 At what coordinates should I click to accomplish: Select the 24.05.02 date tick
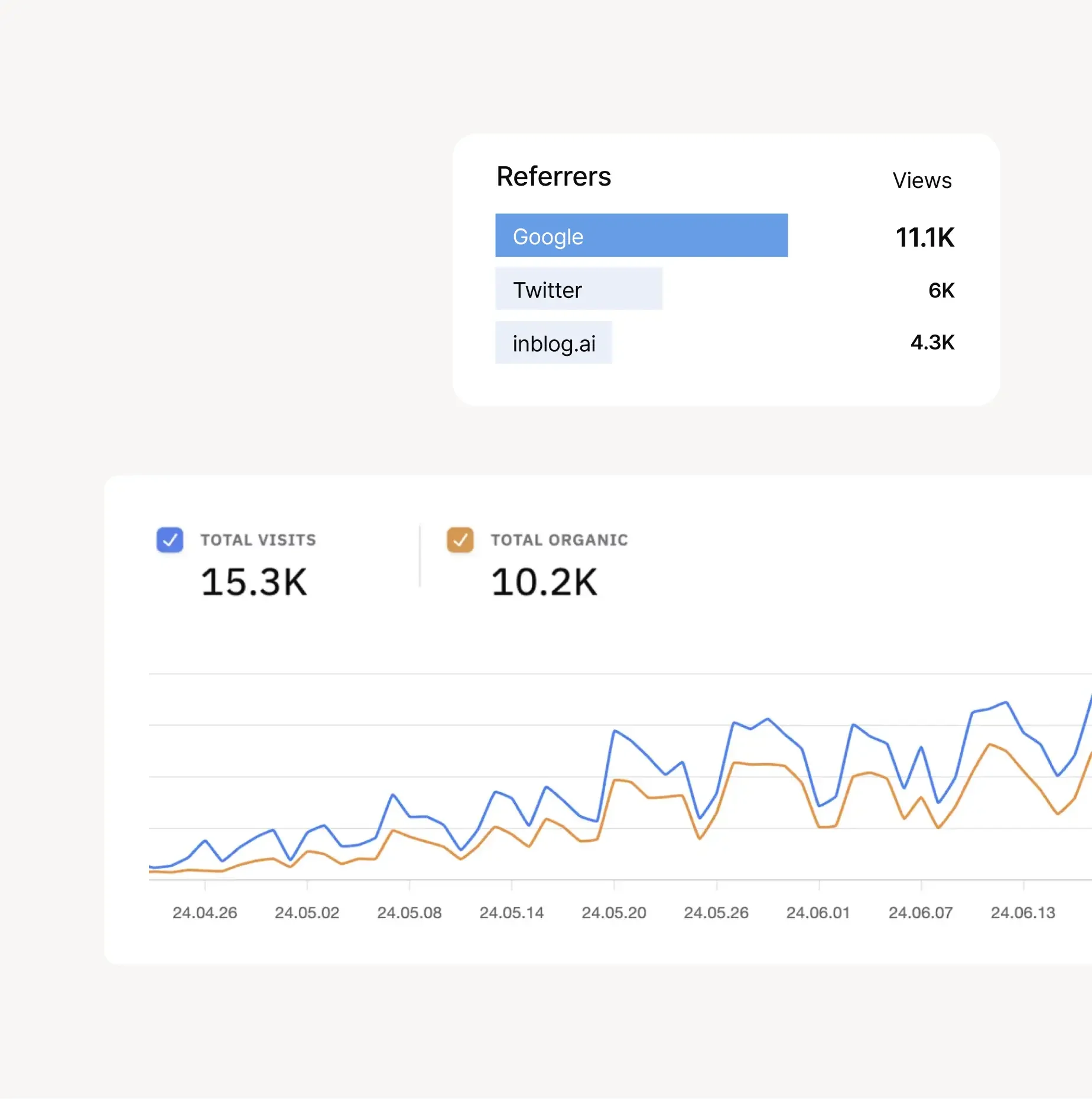[x=307, y=913]
